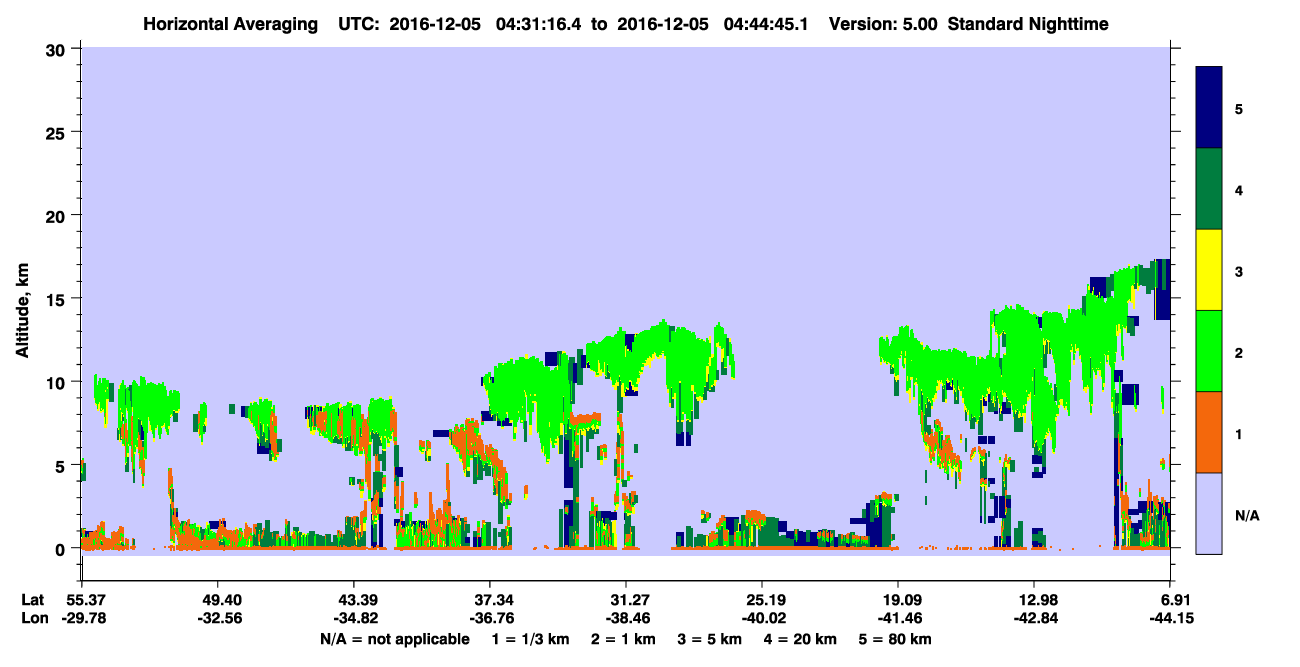This screenshot has height=667, width=1300.
Task: Select the 15 km altitude tick label
Action: [59, 299]
